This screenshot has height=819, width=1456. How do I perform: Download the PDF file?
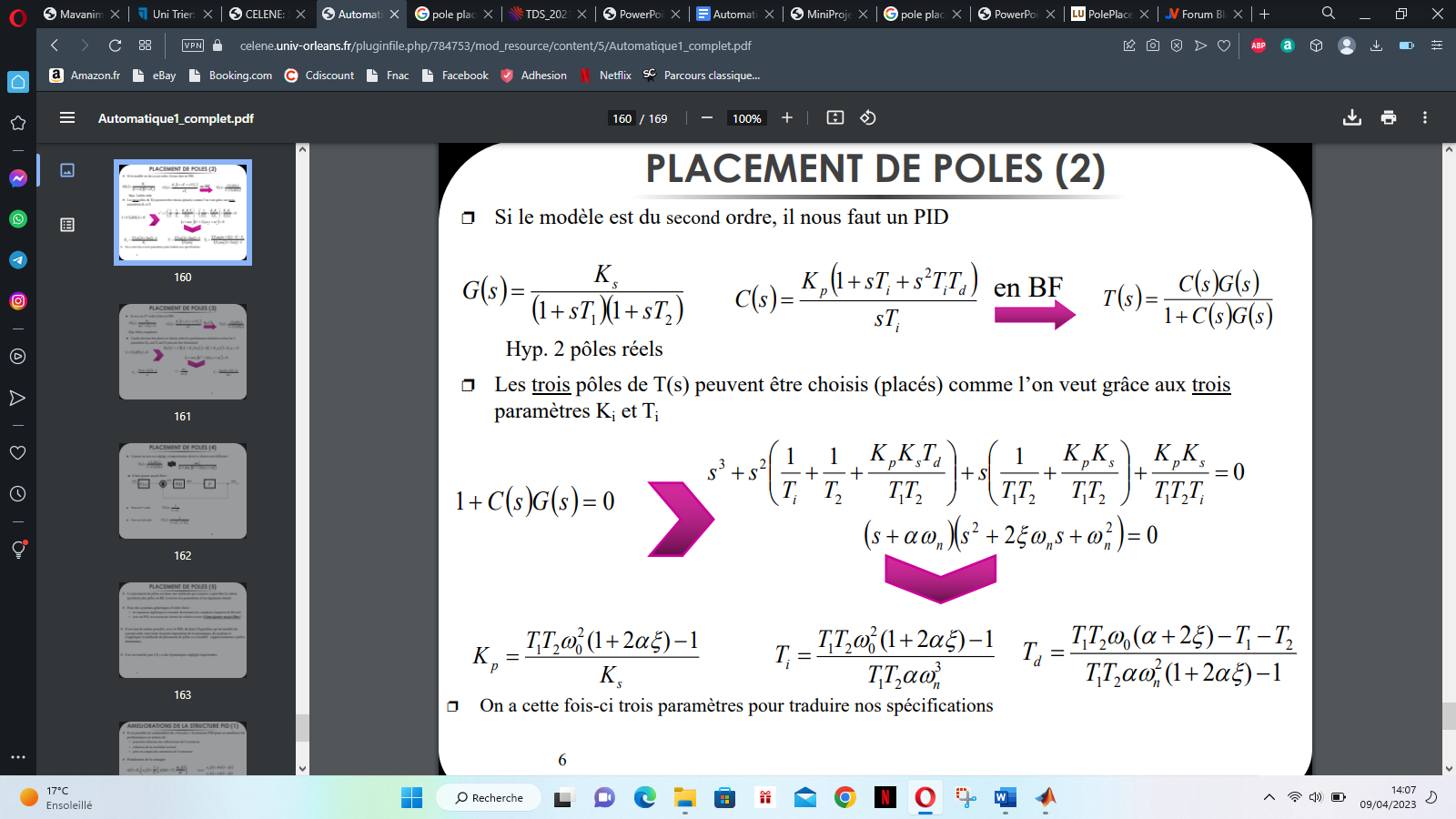click(1352, 117)
